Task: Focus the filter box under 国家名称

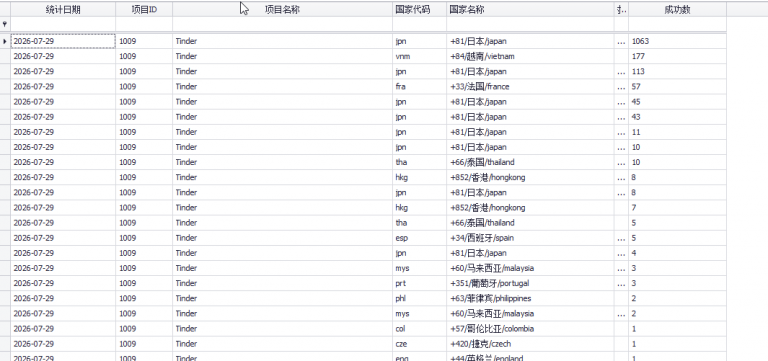Action: 530,24
